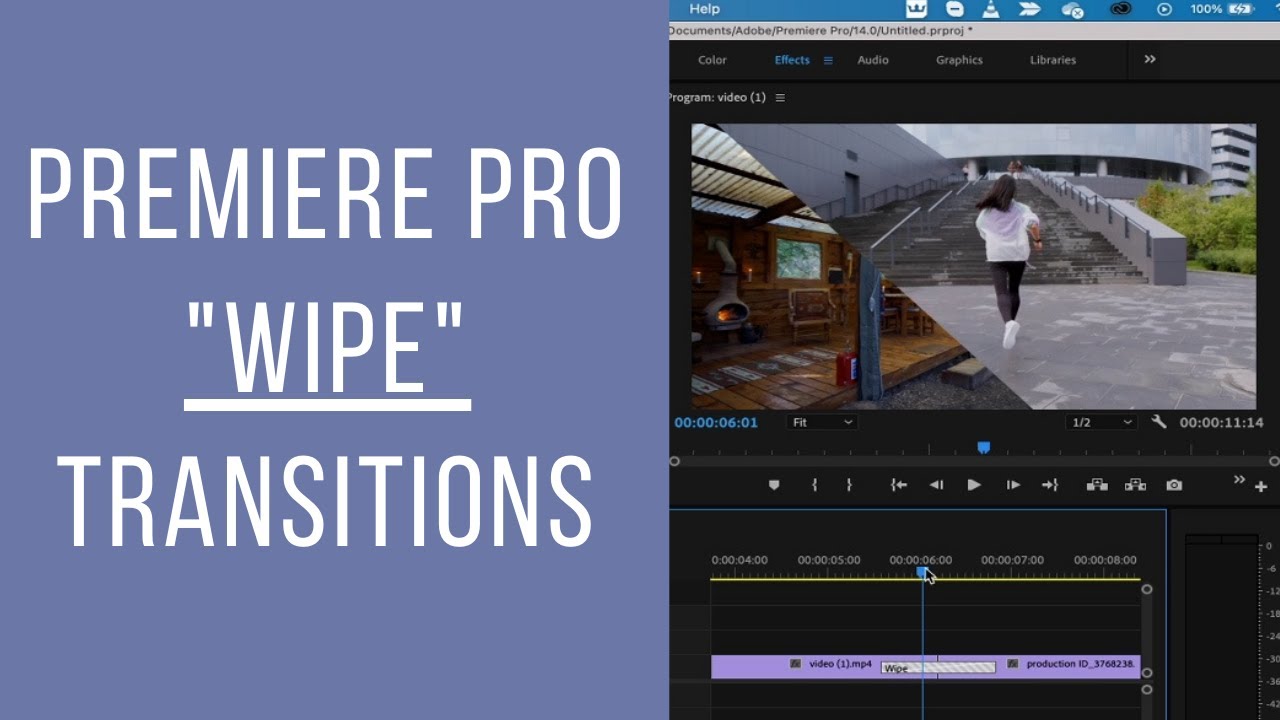Open the Effects workspace menu icon
Viewport: 1280px width, 720px height.
(828, 60)
